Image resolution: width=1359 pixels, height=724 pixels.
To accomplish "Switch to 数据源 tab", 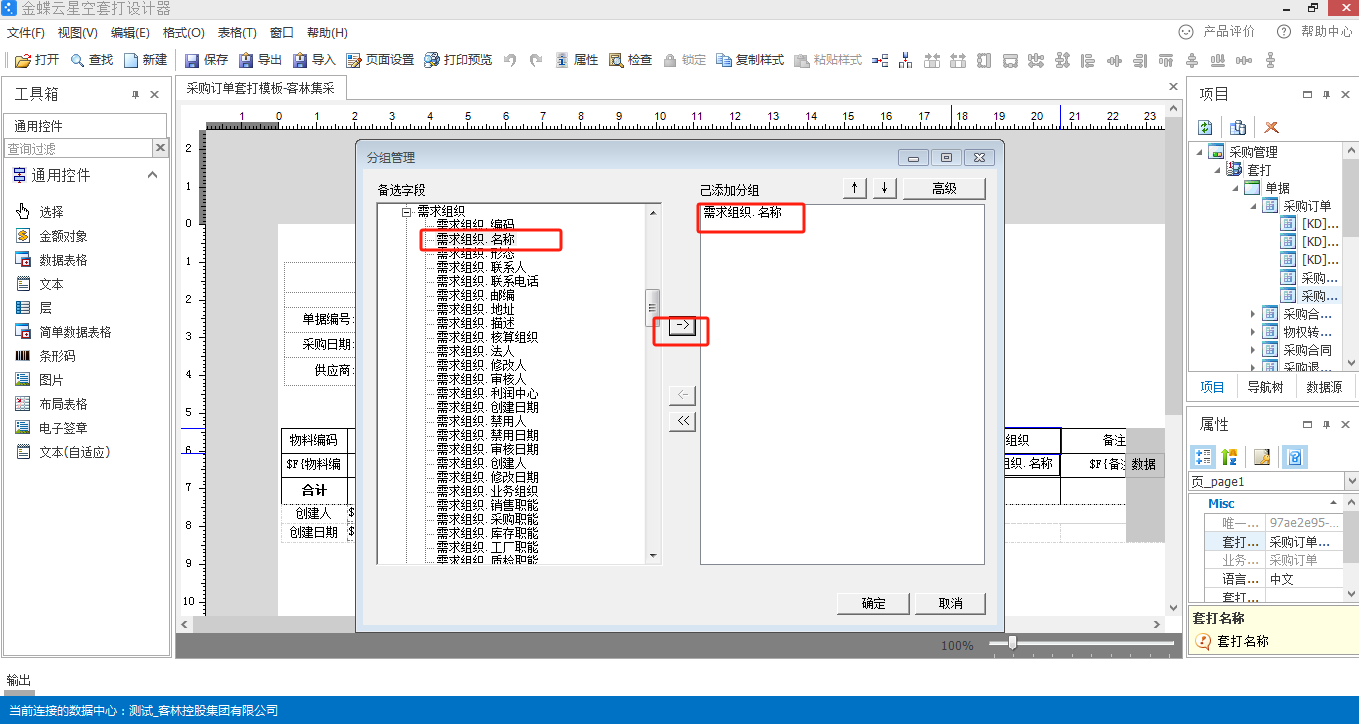I will tap(1324, 387).
